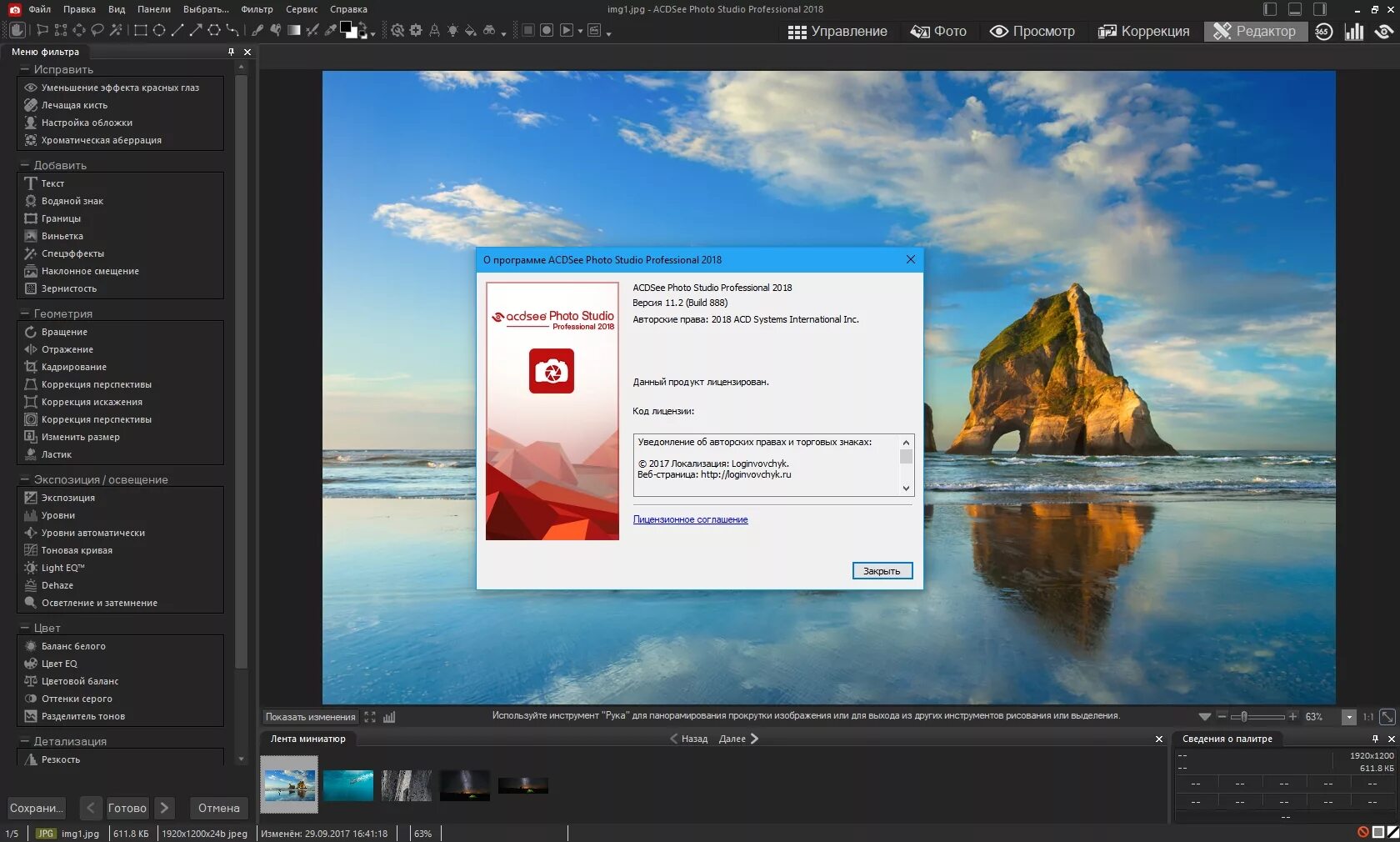Select the Eyedropper color picker tool

(x=331, y=30)
